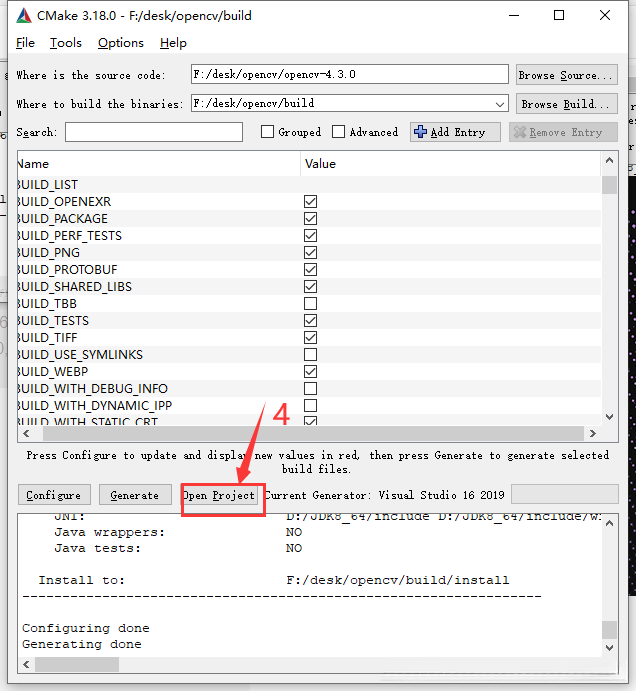
Task: Click the Configuring done log line
Action: (x=86, y=628)
